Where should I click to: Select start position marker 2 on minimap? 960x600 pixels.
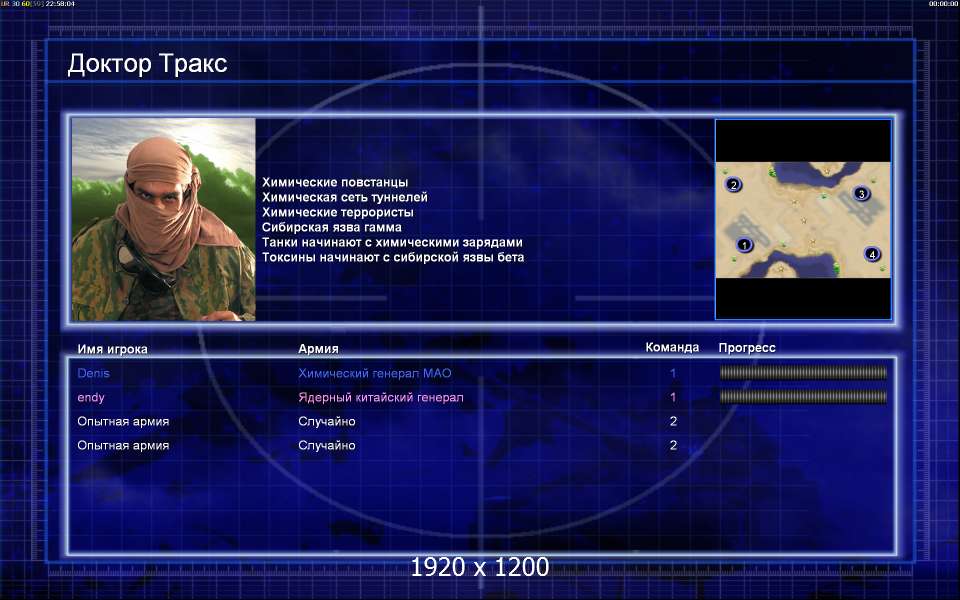pos(733,185)
